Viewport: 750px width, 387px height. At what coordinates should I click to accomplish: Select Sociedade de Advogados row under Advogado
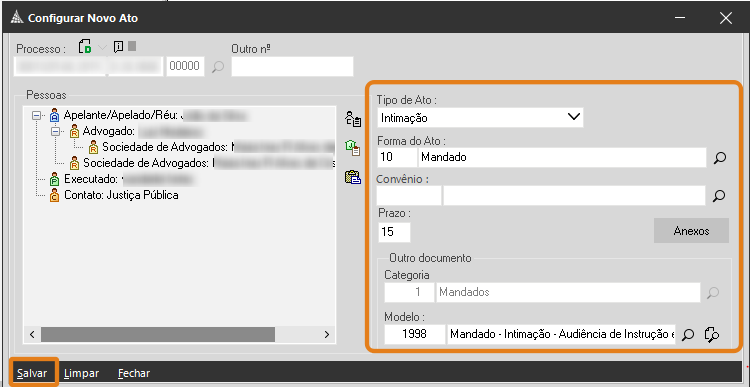tap(211, 147)
